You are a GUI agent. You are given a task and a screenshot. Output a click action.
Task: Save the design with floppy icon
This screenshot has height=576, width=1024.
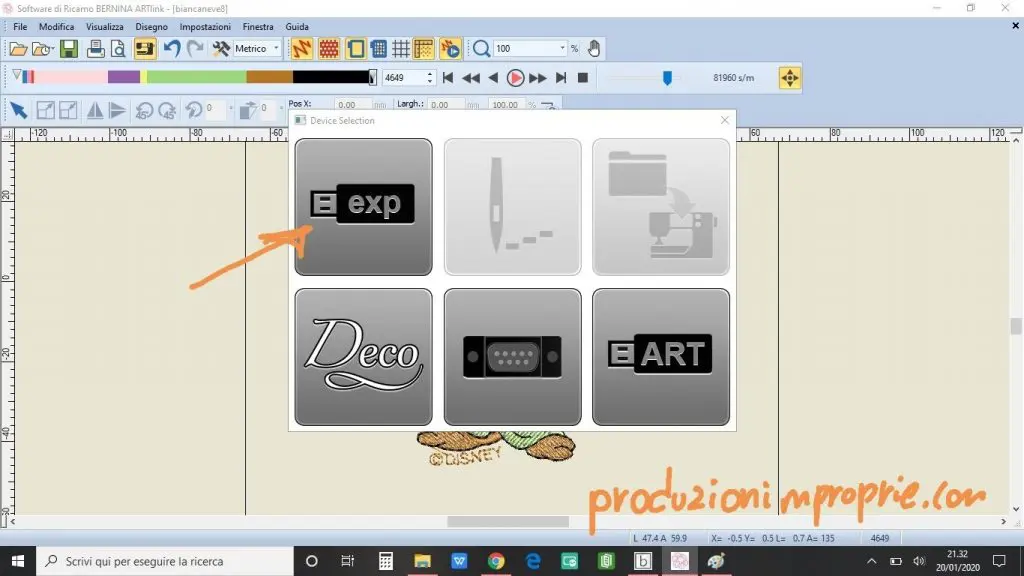(69, 49)
